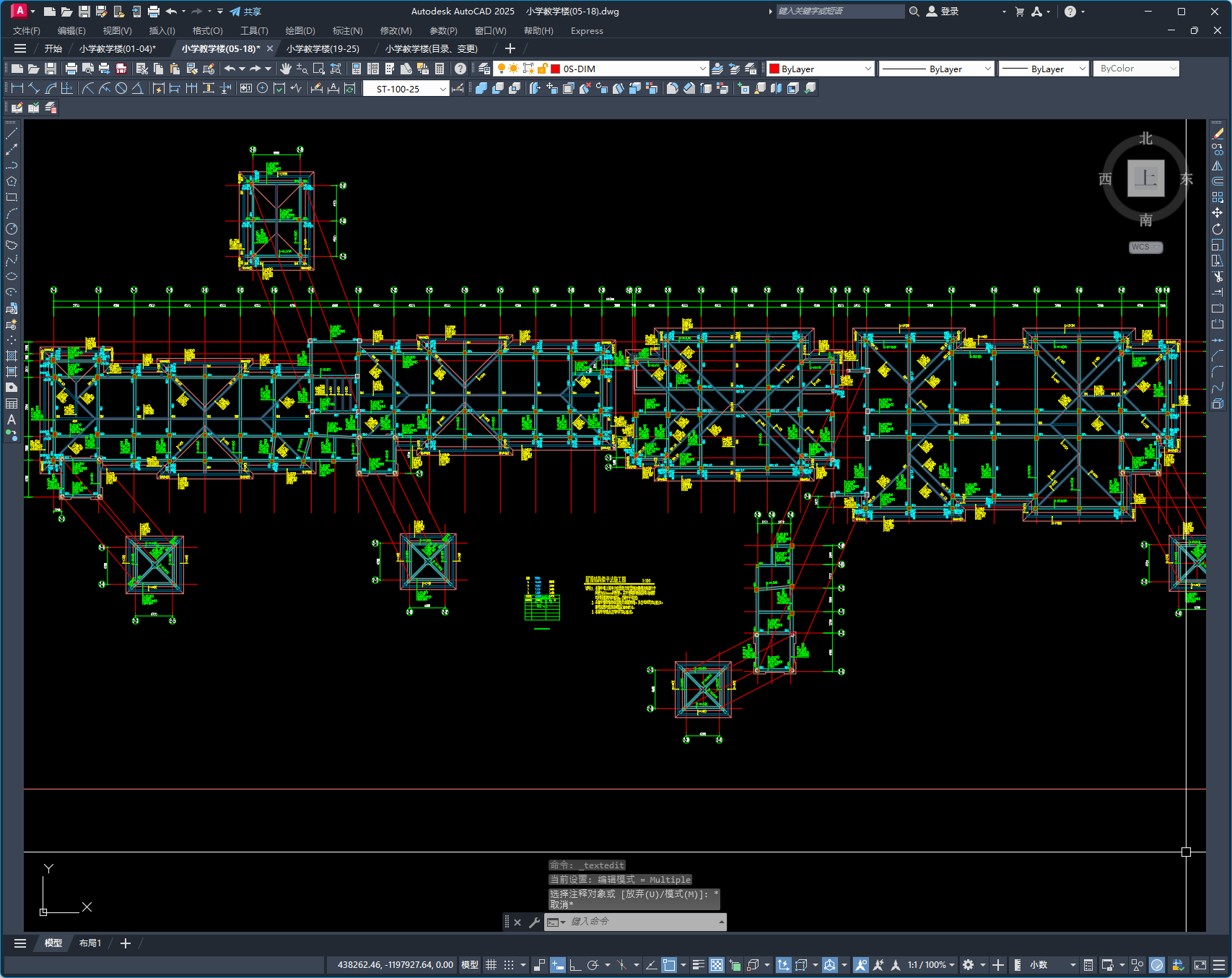Toggle lineweight display in status bar
1232x978 pixels.
tap(699, 965)
